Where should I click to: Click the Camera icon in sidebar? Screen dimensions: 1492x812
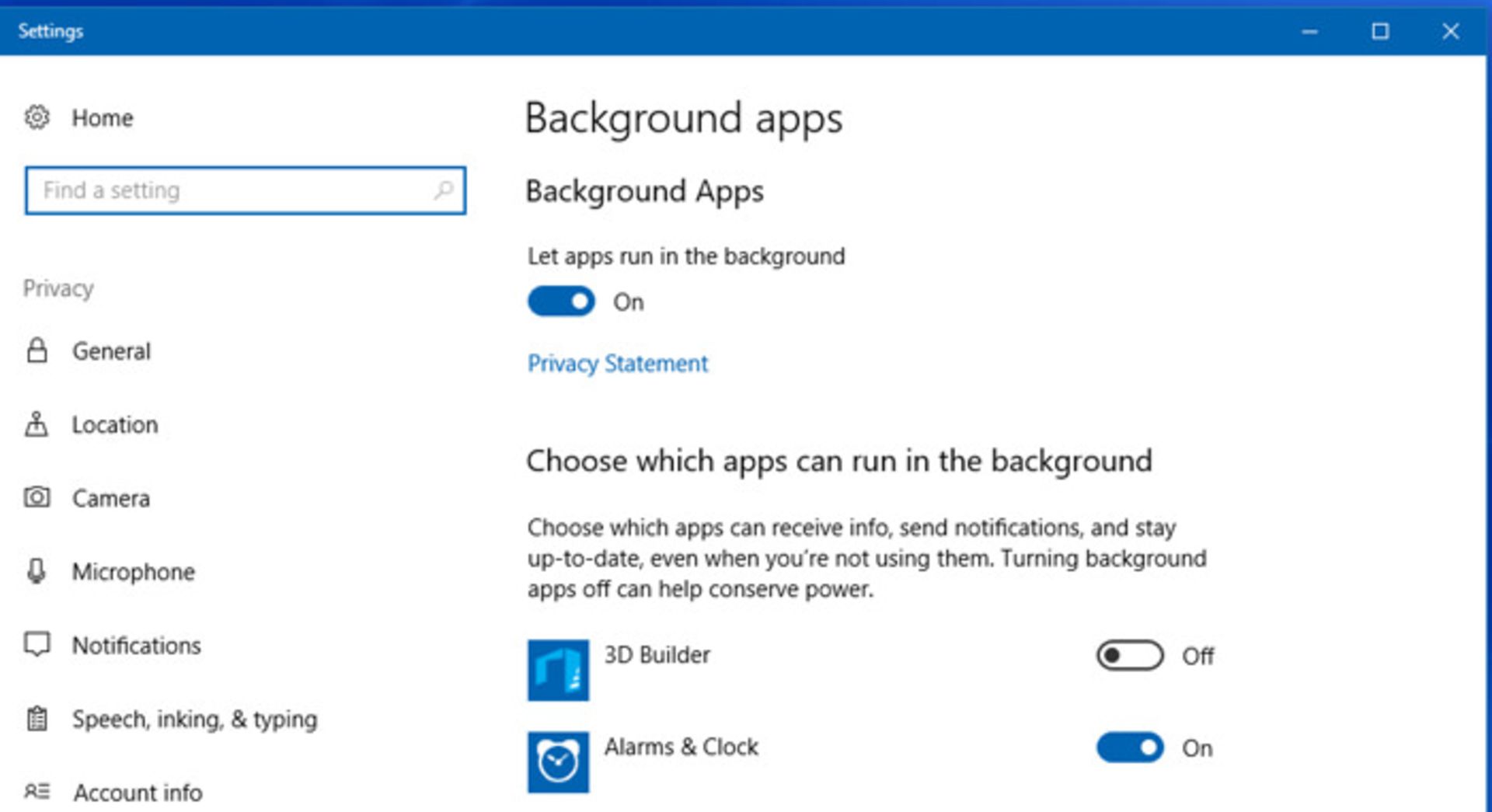tap(37, 497)
